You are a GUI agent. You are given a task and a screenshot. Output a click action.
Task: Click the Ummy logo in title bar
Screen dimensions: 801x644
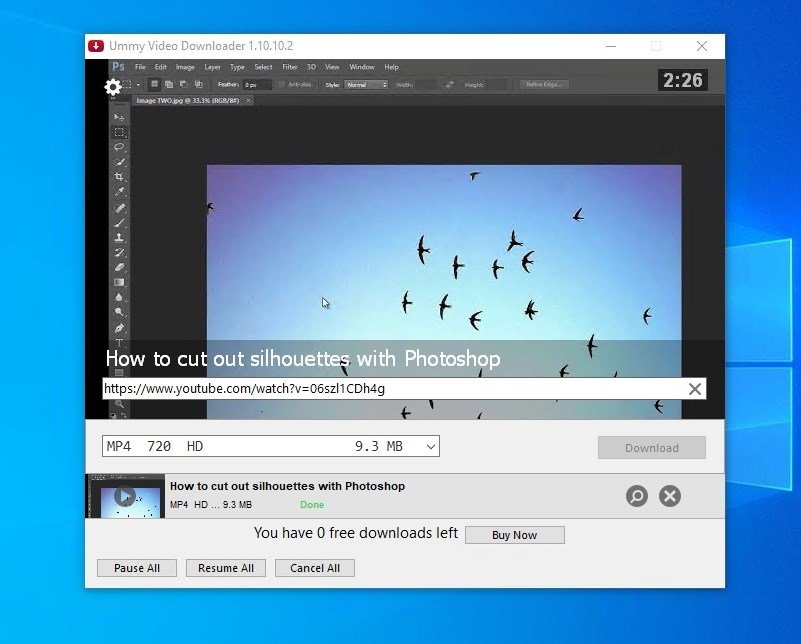(96, 46)
